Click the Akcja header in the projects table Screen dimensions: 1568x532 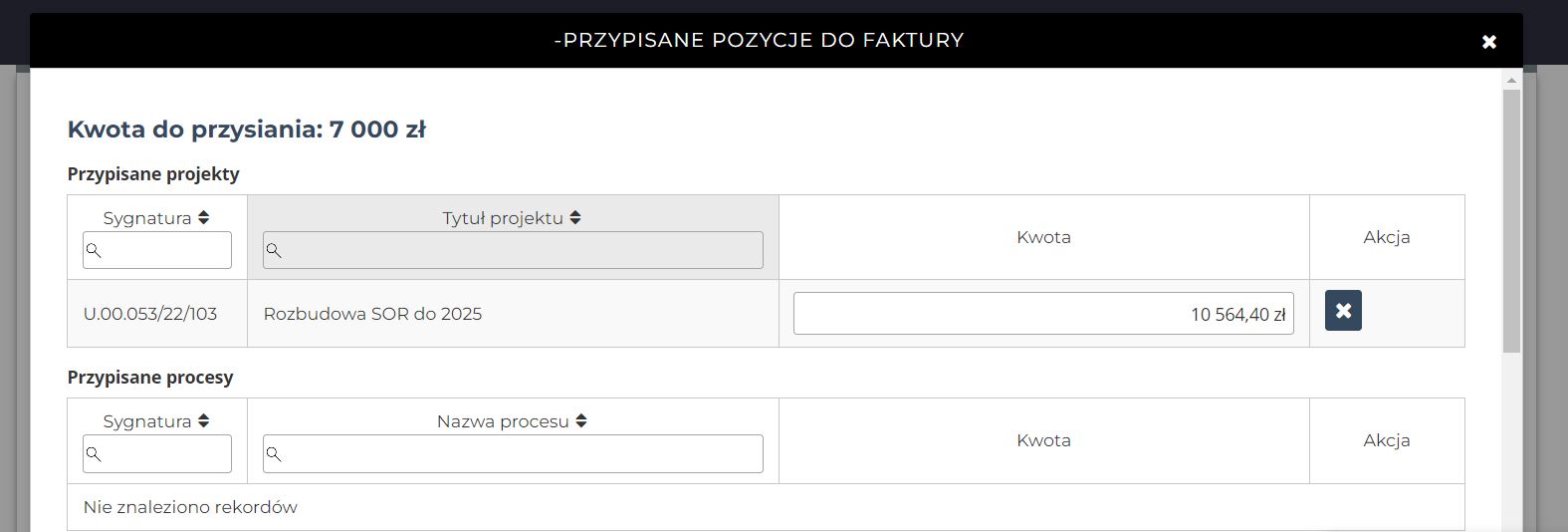[1386, 237]
